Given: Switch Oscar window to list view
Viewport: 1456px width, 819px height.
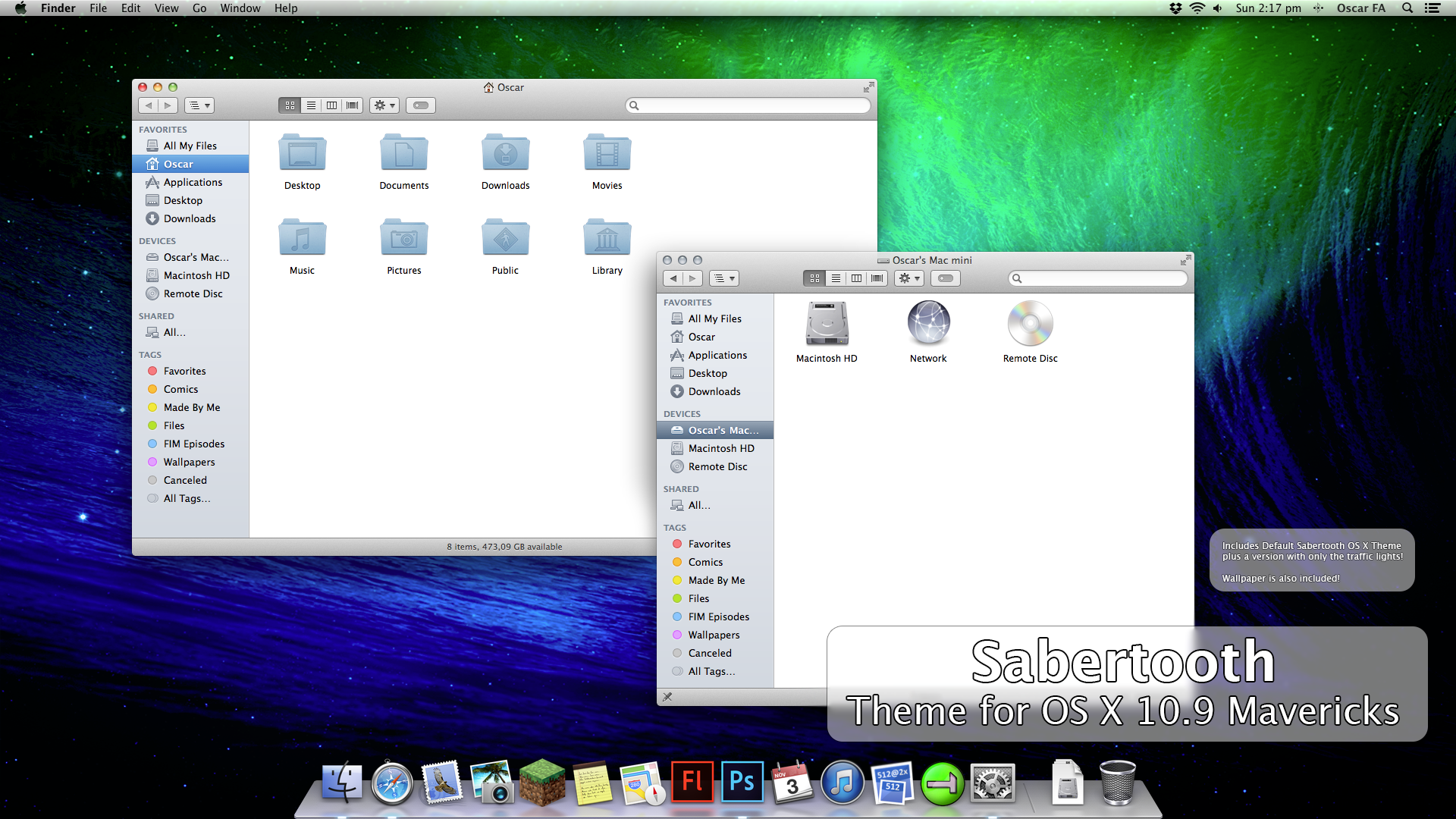Looking at the screenshot, I should pos(311,105).
